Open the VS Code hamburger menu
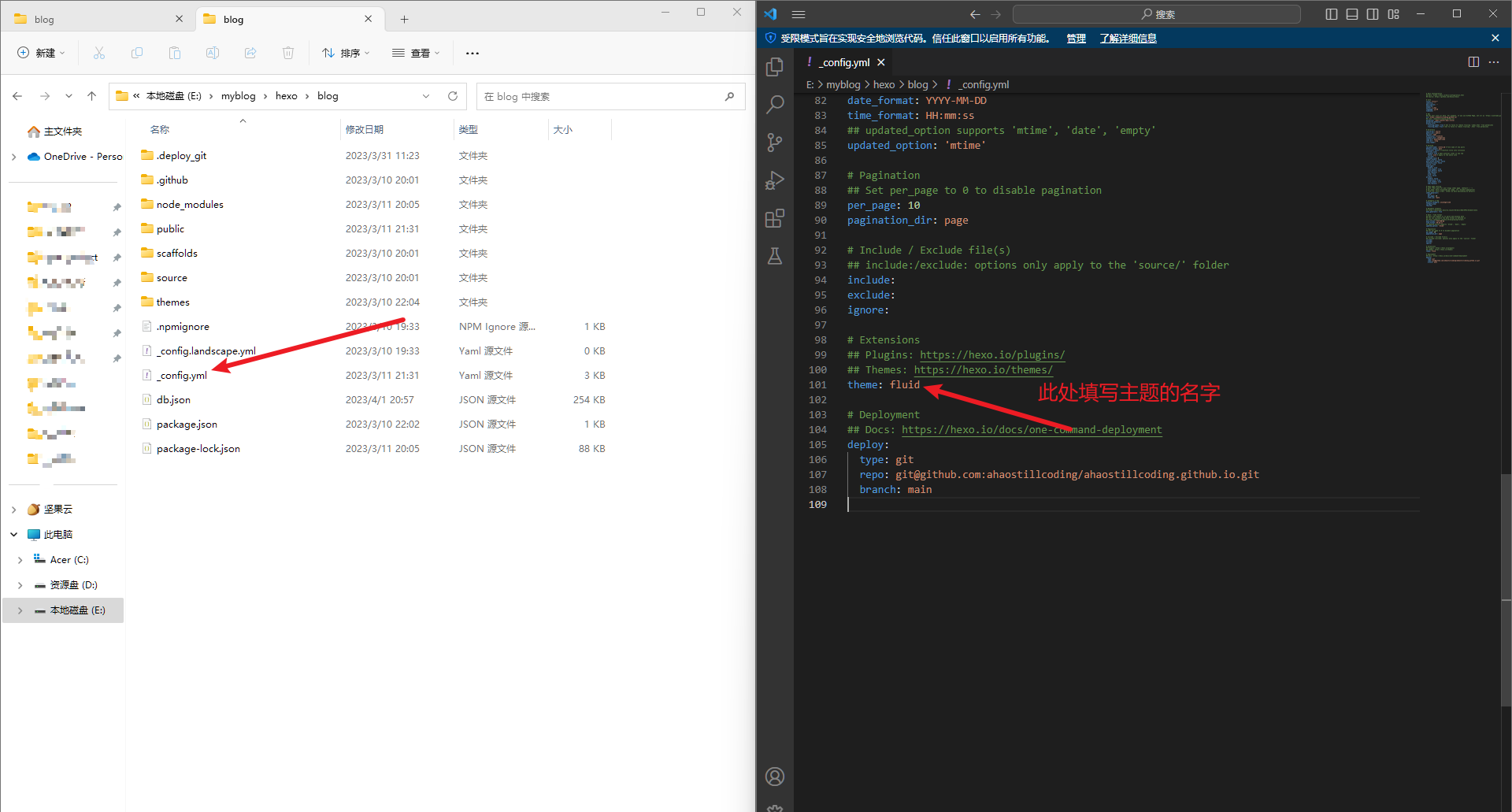The width and height of the screenshot is (1512, 812). 799,14
